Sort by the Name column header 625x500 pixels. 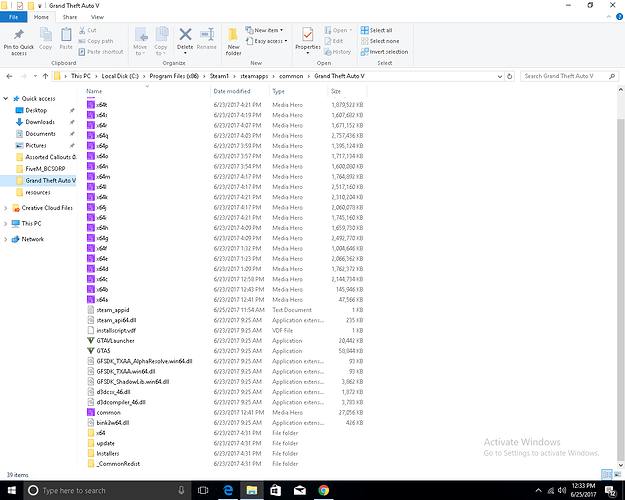click(x=147, y=91)
